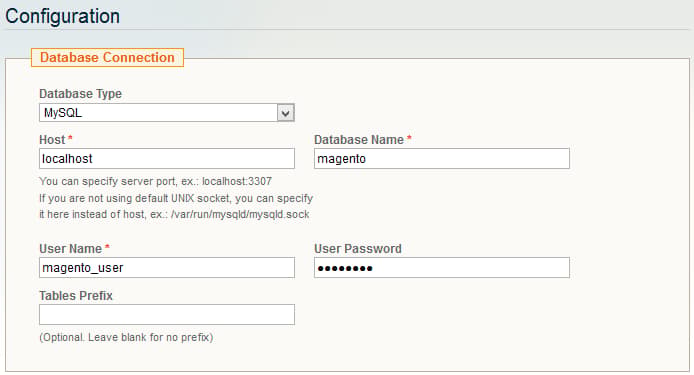Click the User Password field
The width and height of the screenshot is (694, 375).
(x=442, y=267)
